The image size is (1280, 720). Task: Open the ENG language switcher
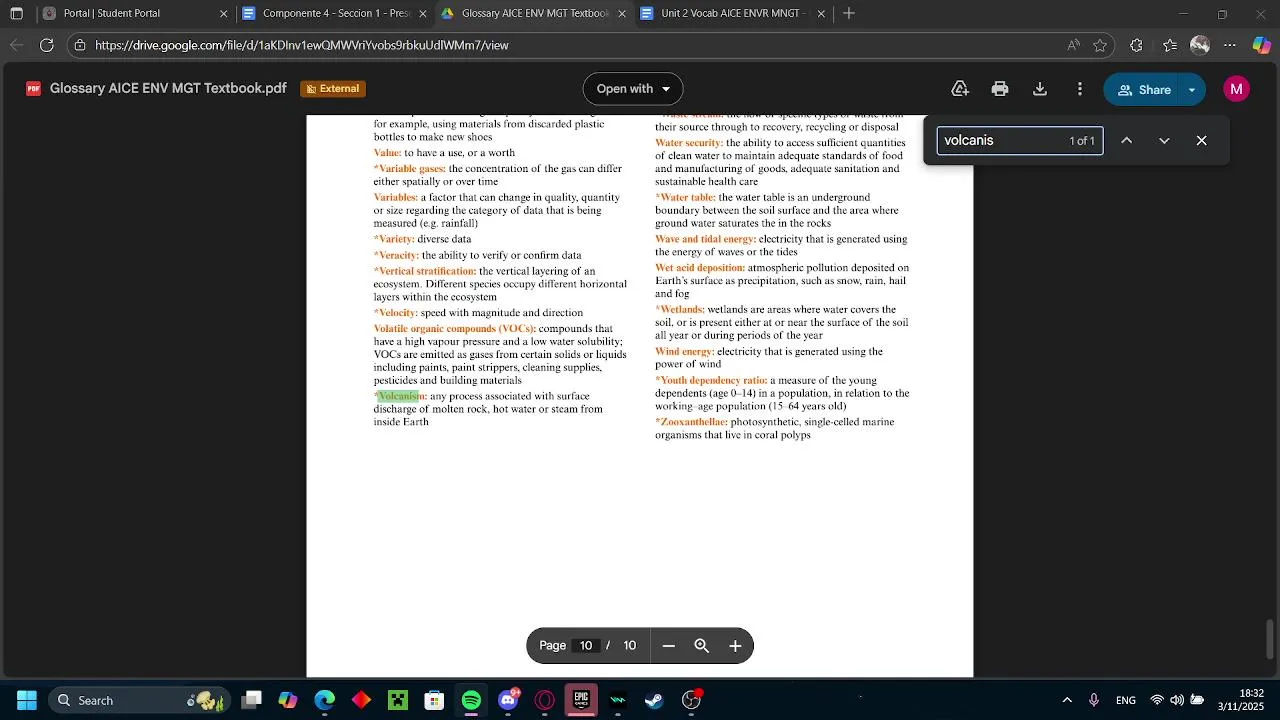[1125, 700]
